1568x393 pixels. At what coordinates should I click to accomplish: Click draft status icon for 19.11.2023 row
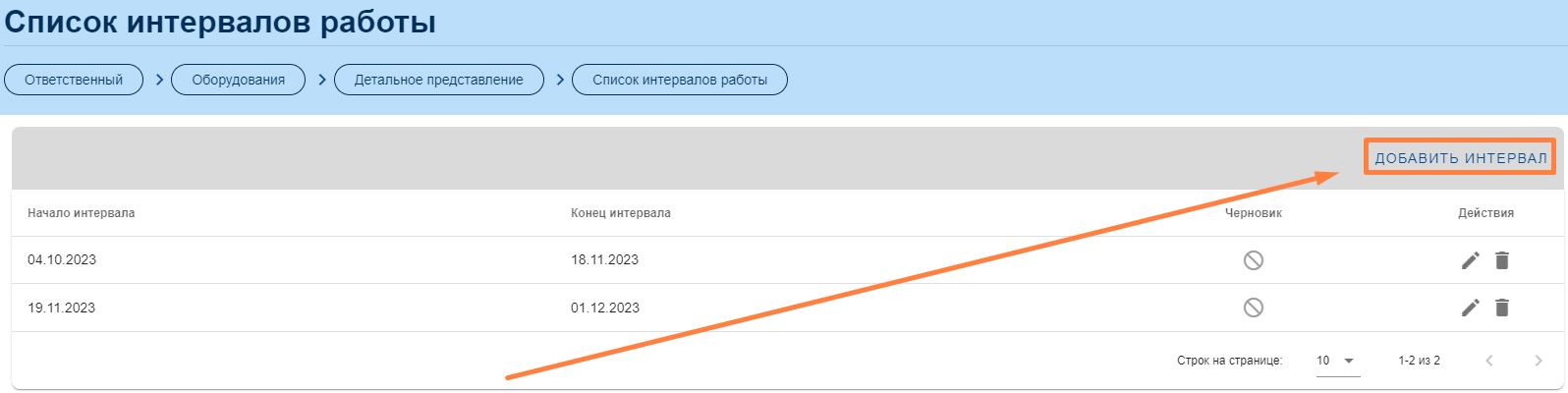point(1253,308)
